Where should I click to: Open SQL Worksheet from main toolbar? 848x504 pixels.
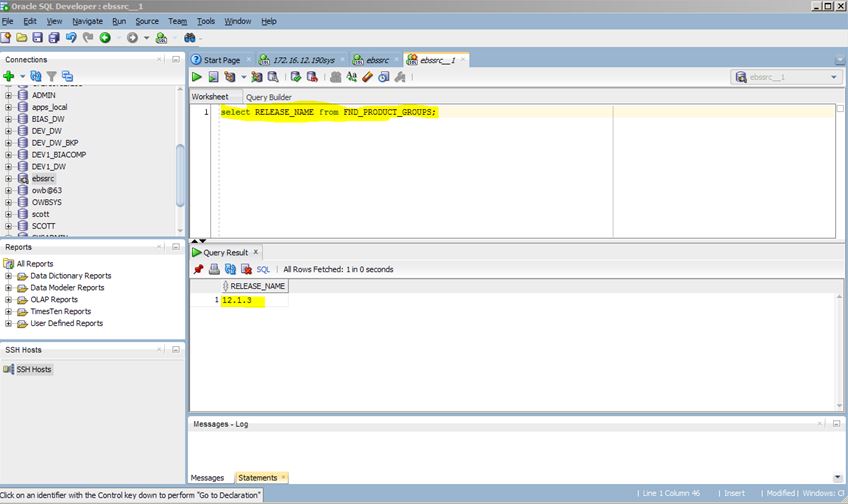161,37
